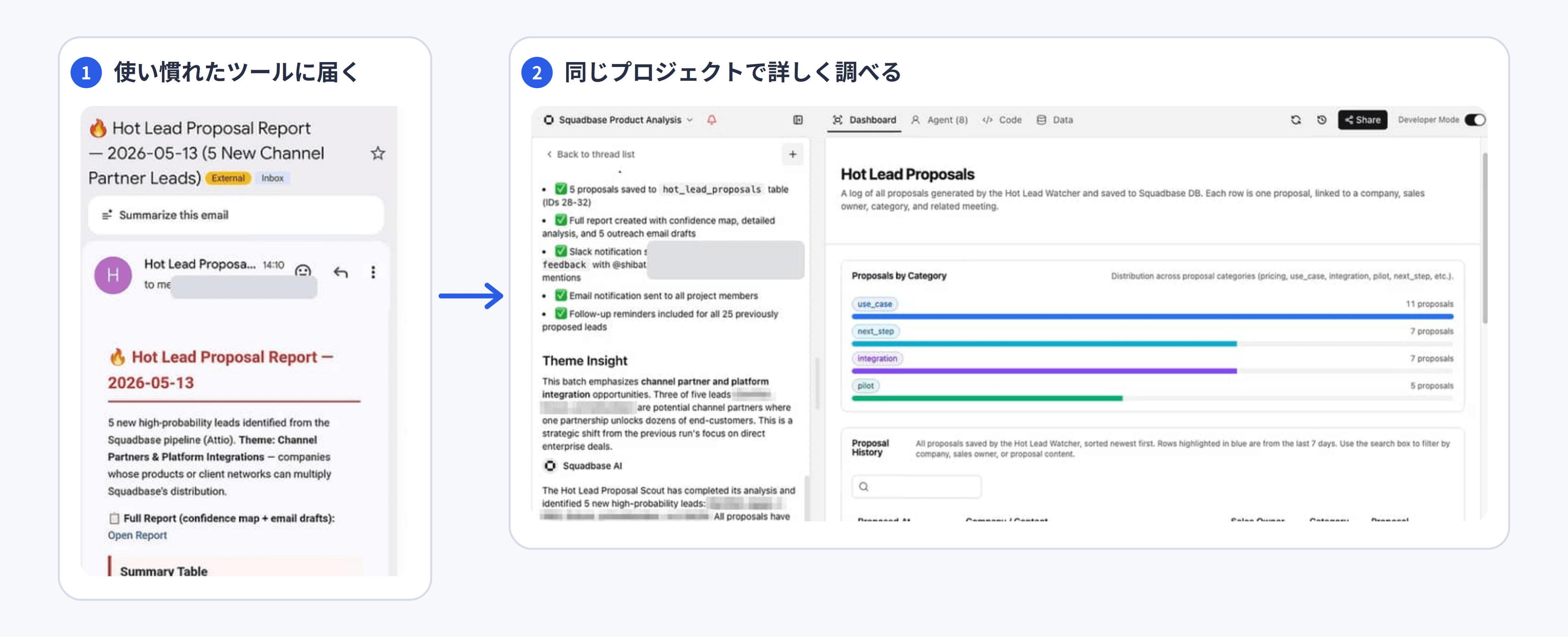The height and width of the screenshot is (637, 1568).
Task: Open the version history clock icon
Action: (x=1321, y=120)
